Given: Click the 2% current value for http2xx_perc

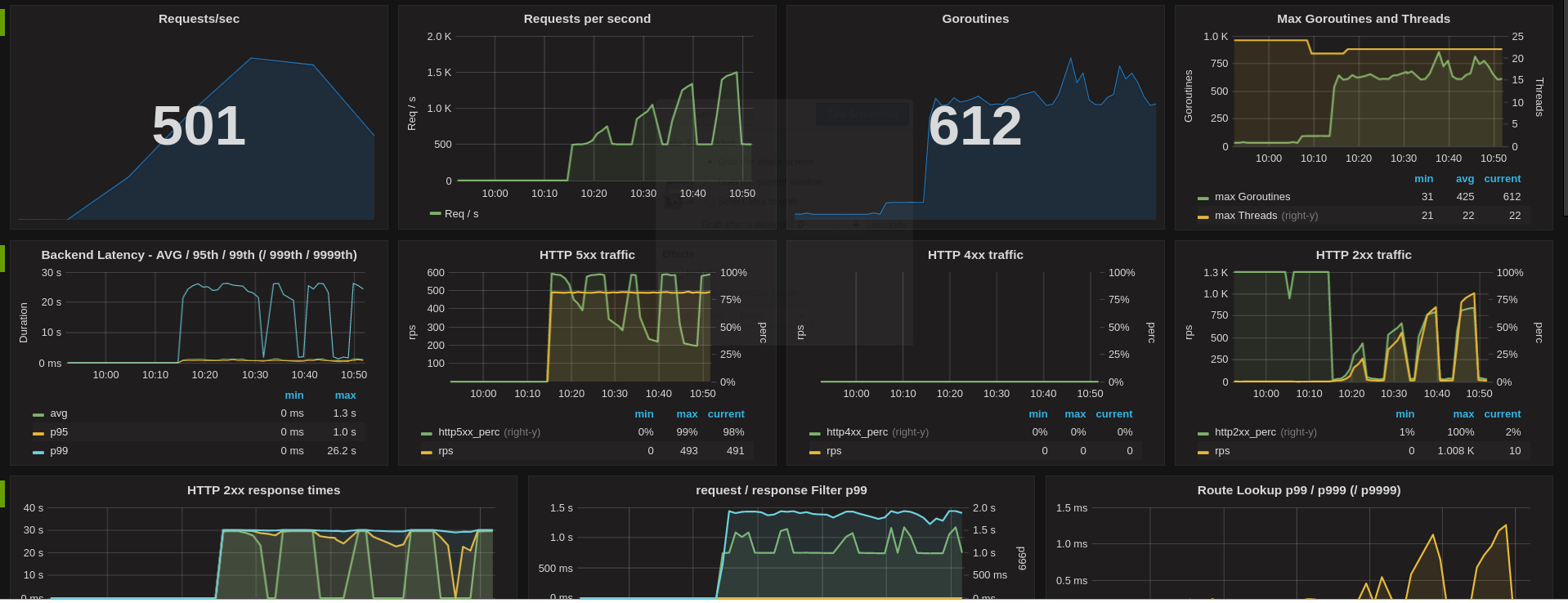Looking at the screenshot, I should click(x=1513, y=432).
